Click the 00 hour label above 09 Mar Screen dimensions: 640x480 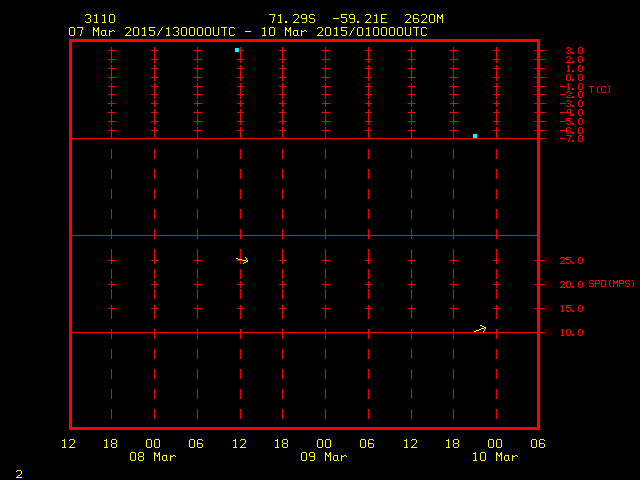point(324,444)
